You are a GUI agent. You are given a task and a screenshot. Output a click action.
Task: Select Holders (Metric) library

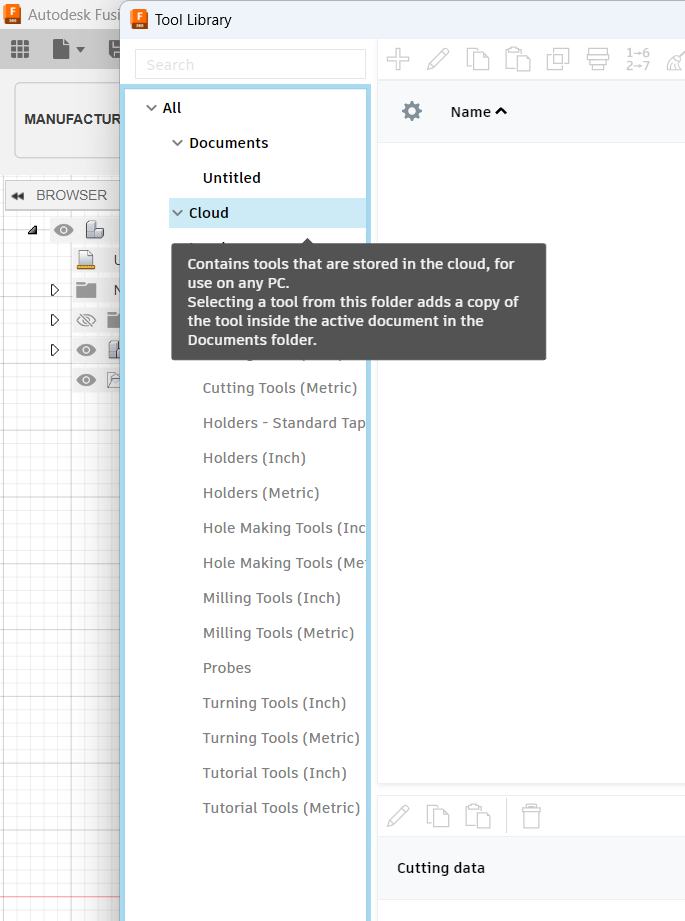[x=261, y=493]
